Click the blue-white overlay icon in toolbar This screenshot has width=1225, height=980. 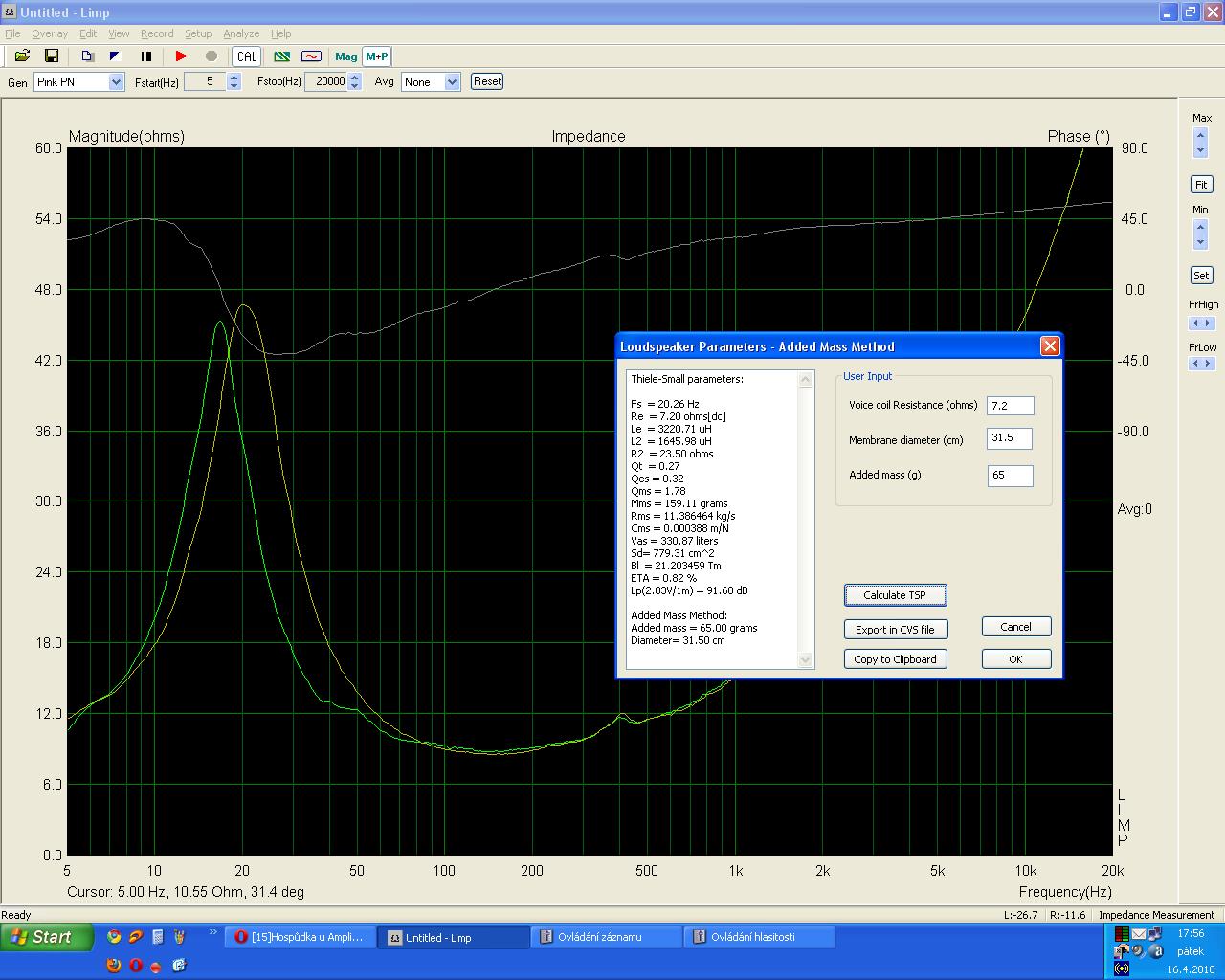point(115,56)
